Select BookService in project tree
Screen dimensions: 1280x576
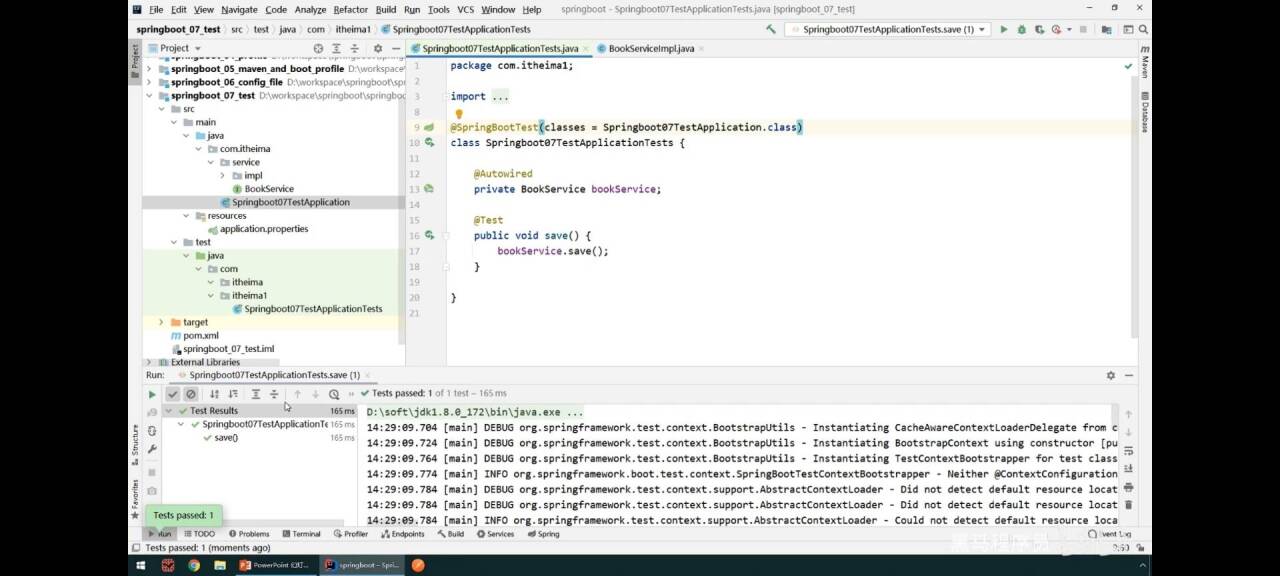click(x=263, y=189)
